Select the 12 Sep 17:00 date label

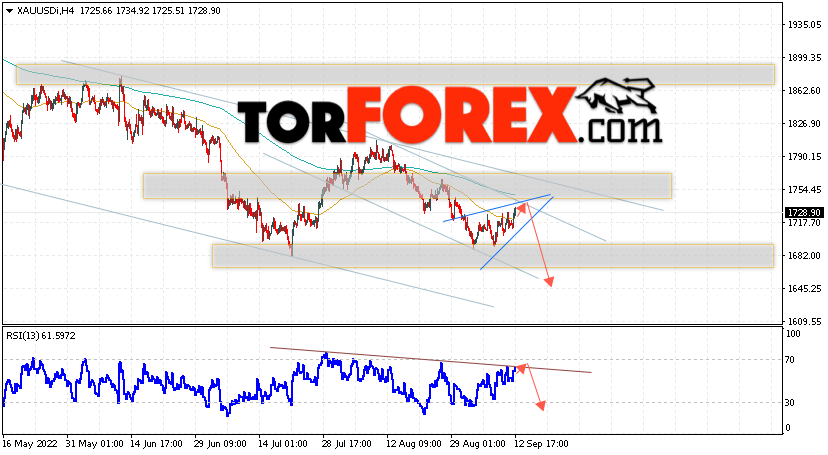pyautogui.click(x=542, y=444)
